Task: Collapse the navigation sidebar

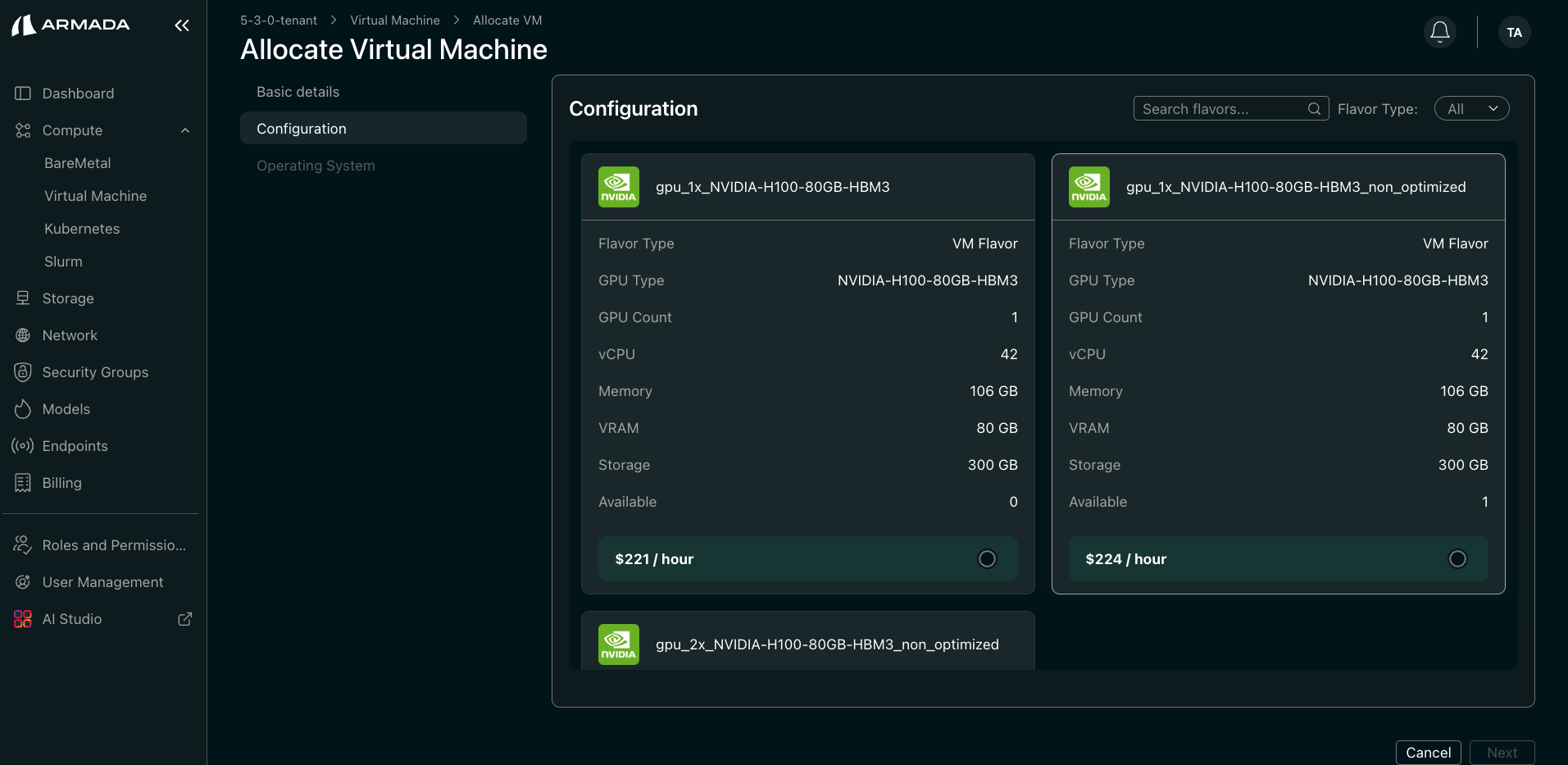Action: tap(182, 25)
